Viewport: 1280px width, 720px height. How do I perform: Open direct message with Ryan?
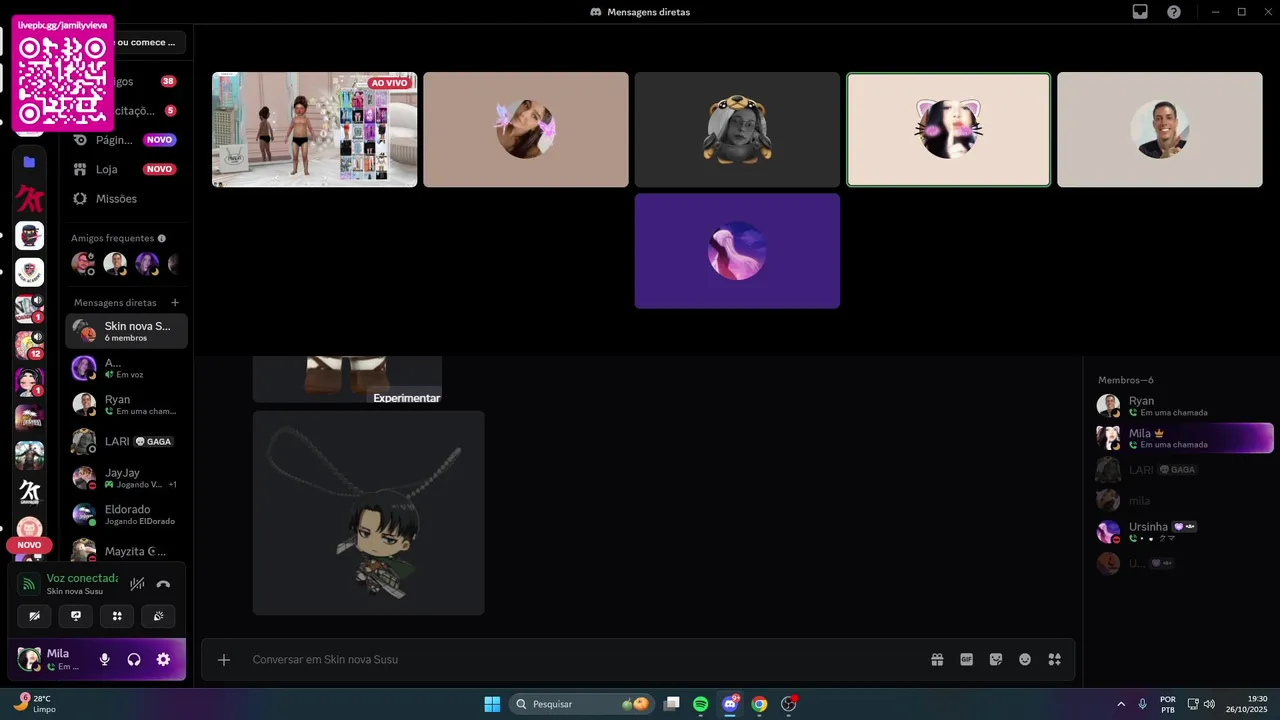pyautogui.click(x=126, y=404)
